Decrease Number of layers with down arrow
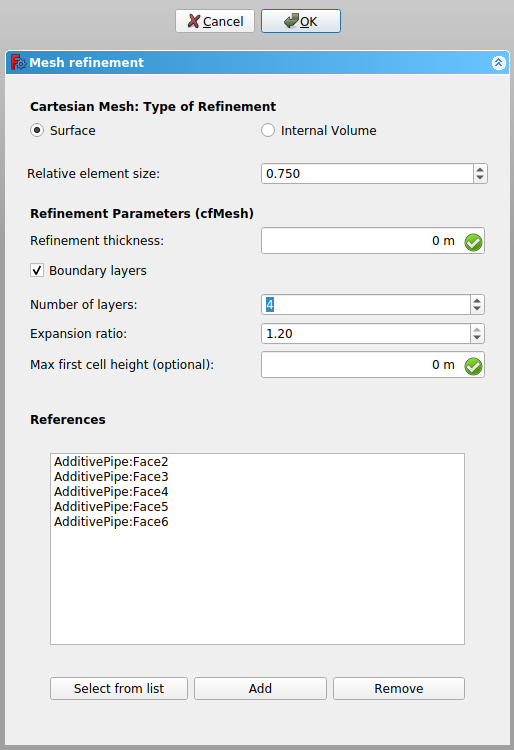 pos(477,309)
